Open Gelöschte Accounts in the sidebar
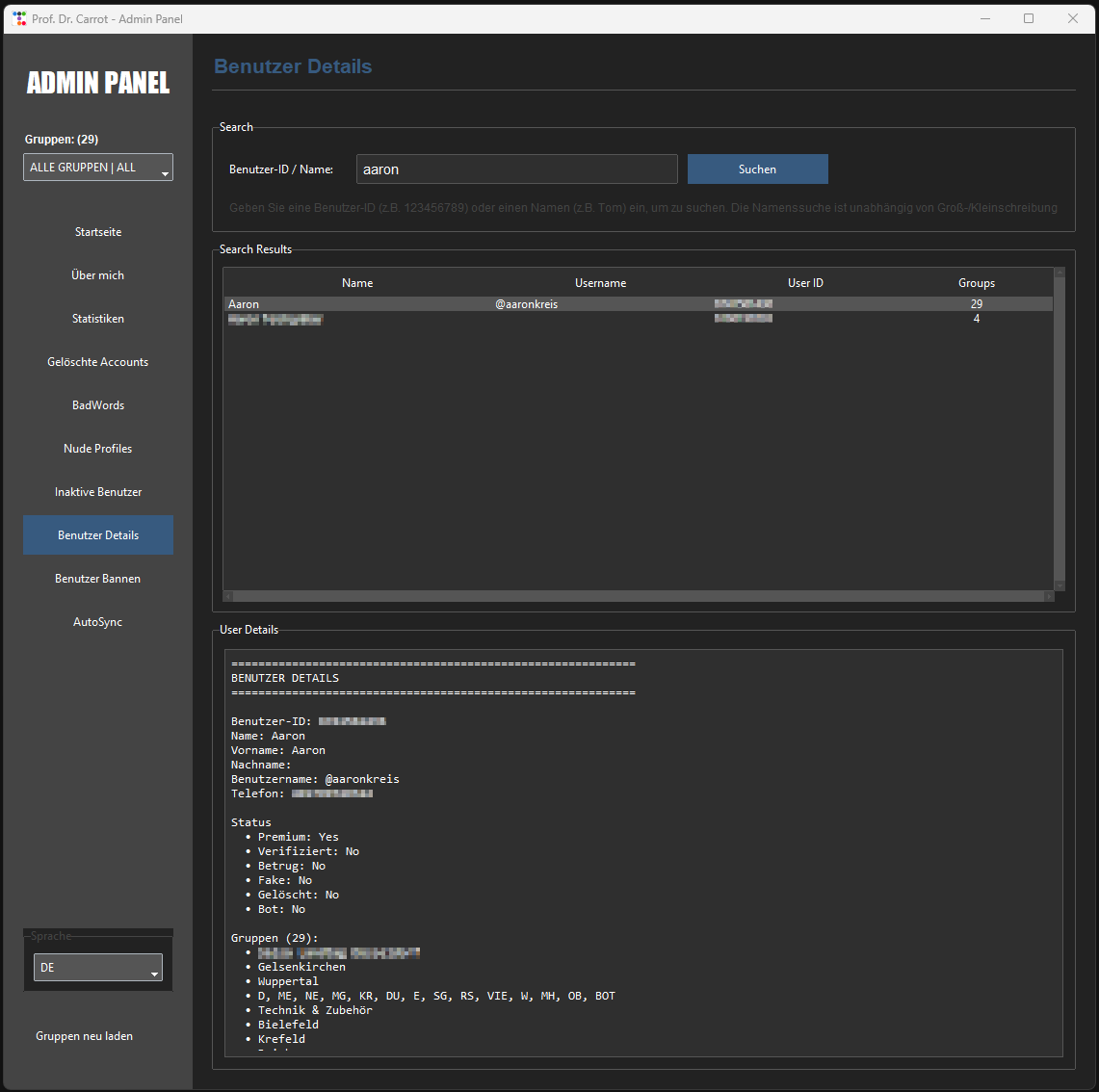Screen dimensions: 1099x1092 [x=98, y=362]
